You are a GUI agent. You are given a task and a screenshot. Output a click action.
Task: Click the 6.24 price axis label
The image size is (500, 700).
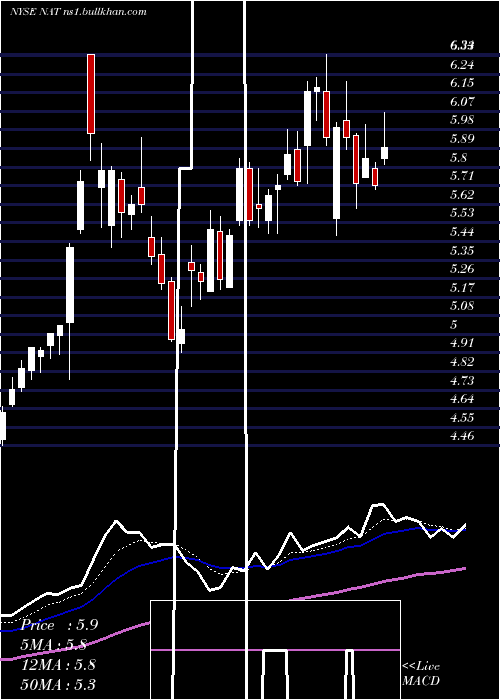pyautogui.click(x=462, y=65)
